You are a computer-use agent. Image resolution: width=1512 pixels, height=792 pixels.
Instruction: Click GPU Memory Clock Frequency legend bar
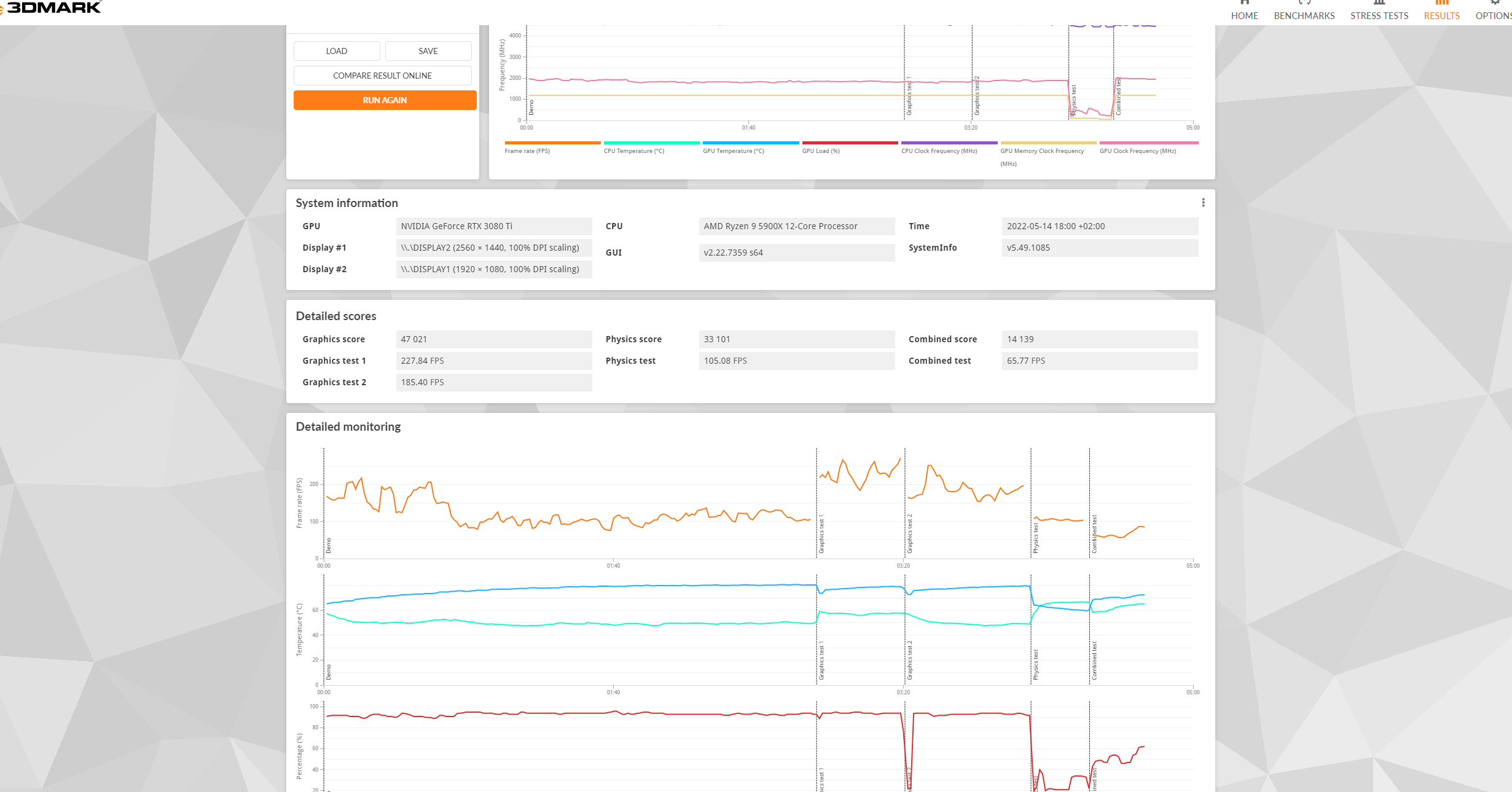[x=1048, y=143]
